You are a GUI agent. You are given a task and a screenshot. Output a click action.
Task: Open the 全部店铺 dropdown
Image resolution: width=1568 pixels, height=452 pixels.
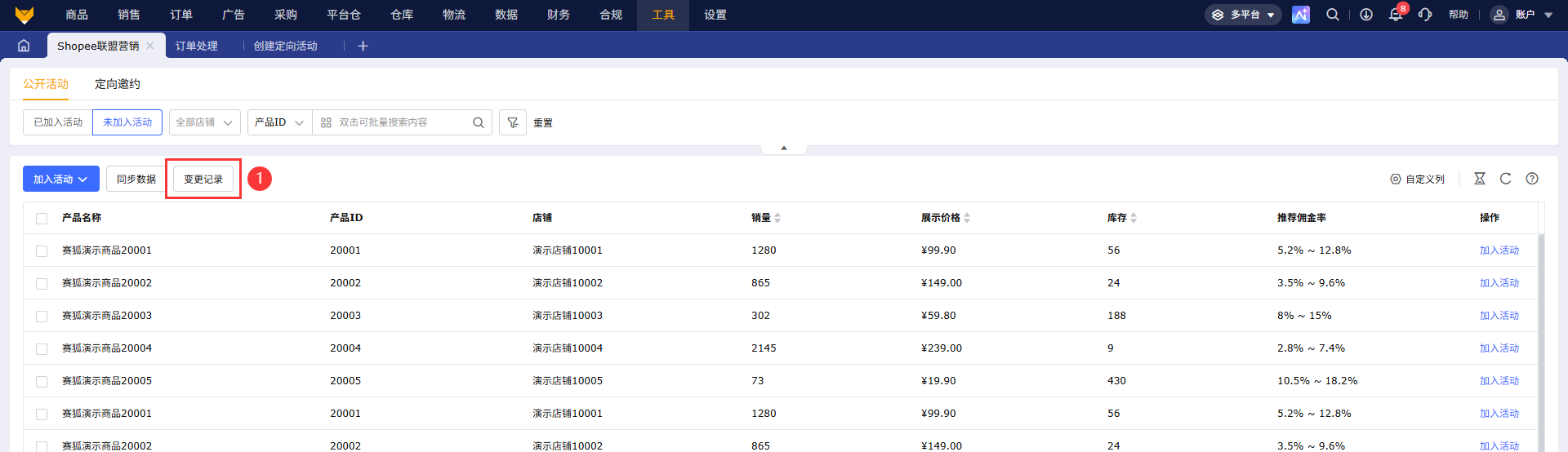click(x=205, y=122)
